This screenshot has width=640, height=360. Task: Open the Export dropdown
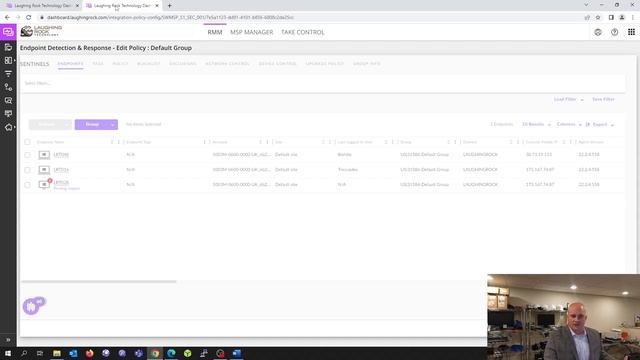pyautogui.click(x=600, y=124)
